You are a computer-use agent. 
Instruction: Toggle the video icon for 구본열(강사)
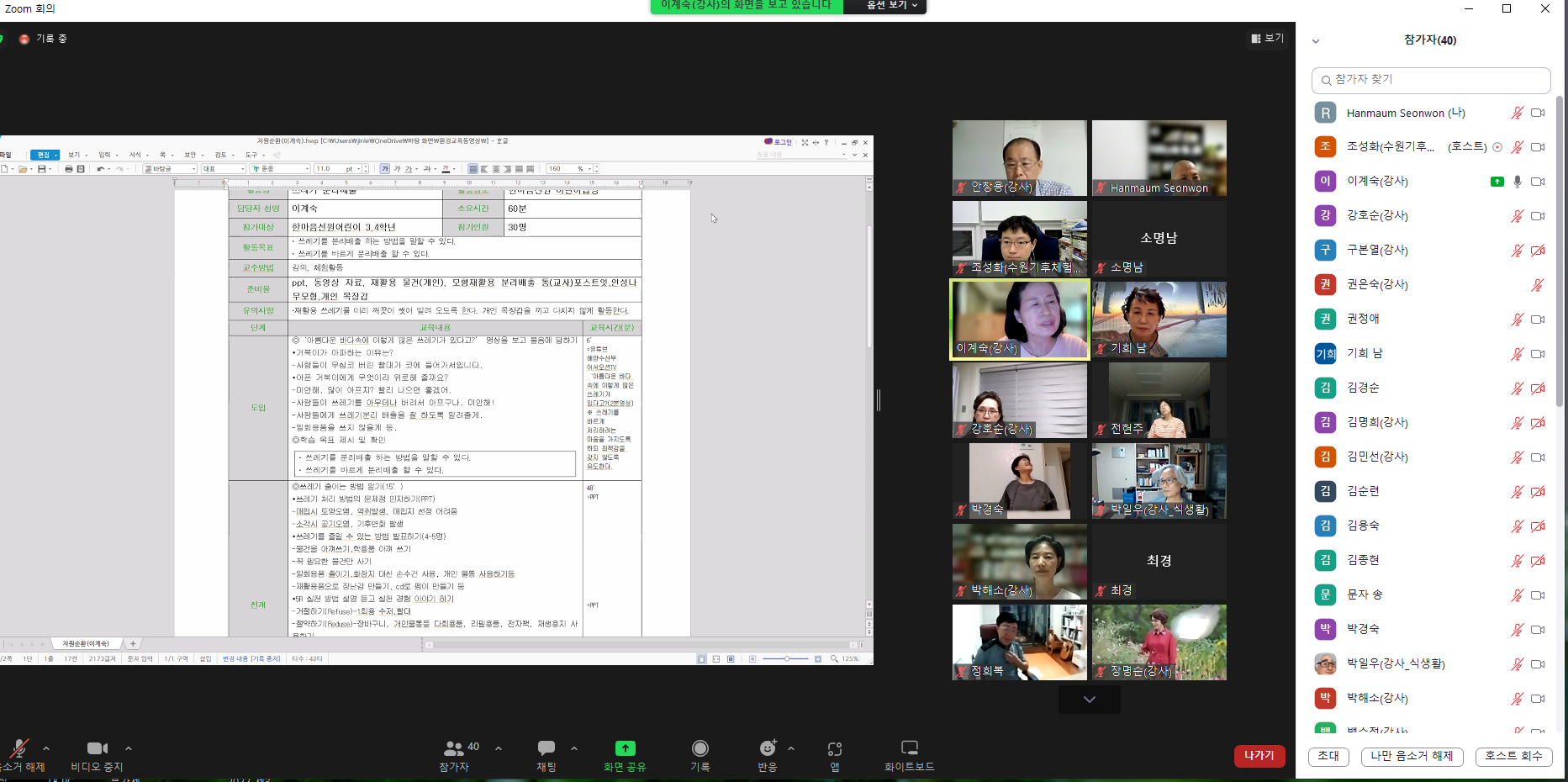click(1538, 251)
